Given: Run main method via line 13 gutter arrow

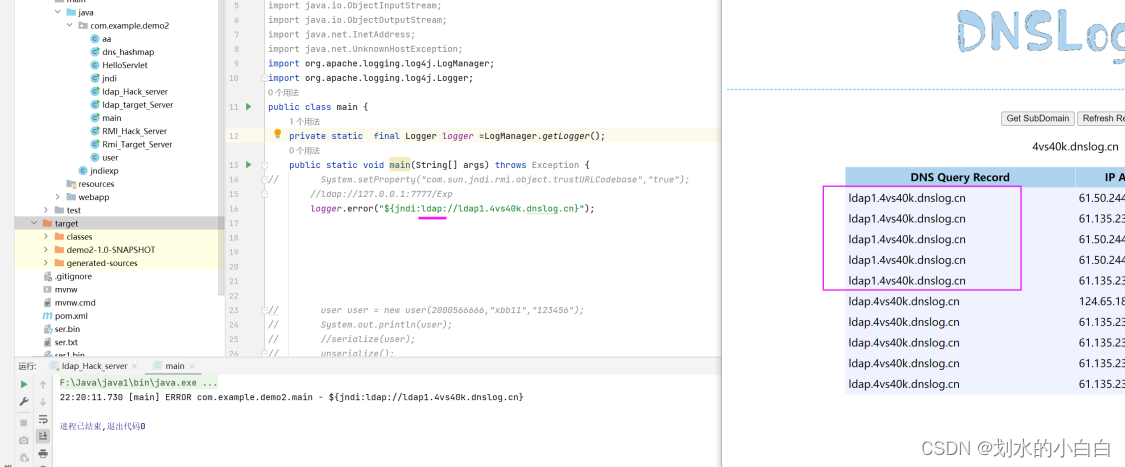Looking at the screenshot, I should pos(249,165).
